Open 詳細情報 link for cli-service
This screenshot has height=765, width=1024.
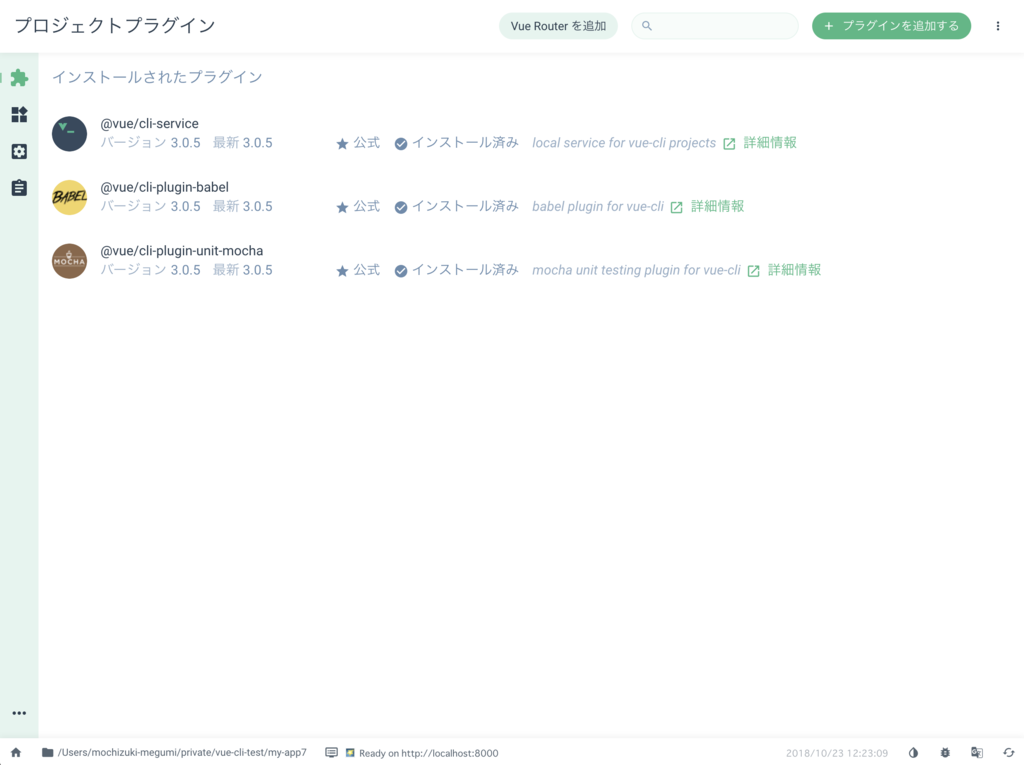(x=770, y=143)
